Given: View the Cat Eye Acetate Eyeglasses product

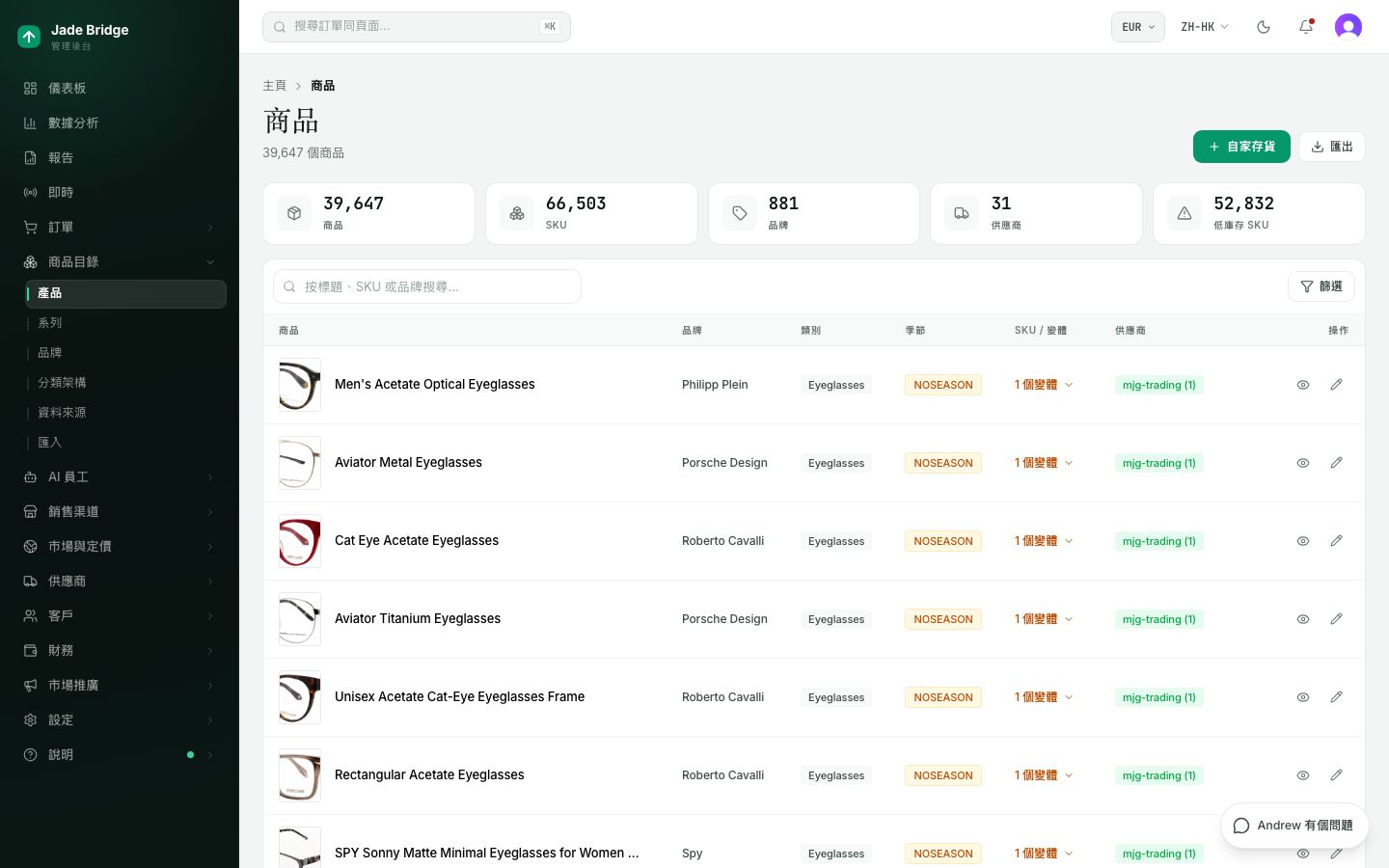Looking at the screenshot, I should 1303,541.
